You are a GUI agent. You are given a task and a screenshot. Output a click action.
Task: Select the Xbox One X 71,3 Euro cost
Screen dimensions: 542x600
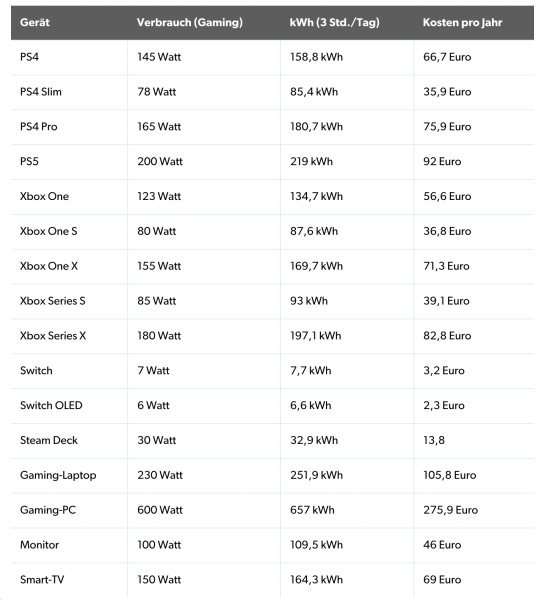(446, 266)
